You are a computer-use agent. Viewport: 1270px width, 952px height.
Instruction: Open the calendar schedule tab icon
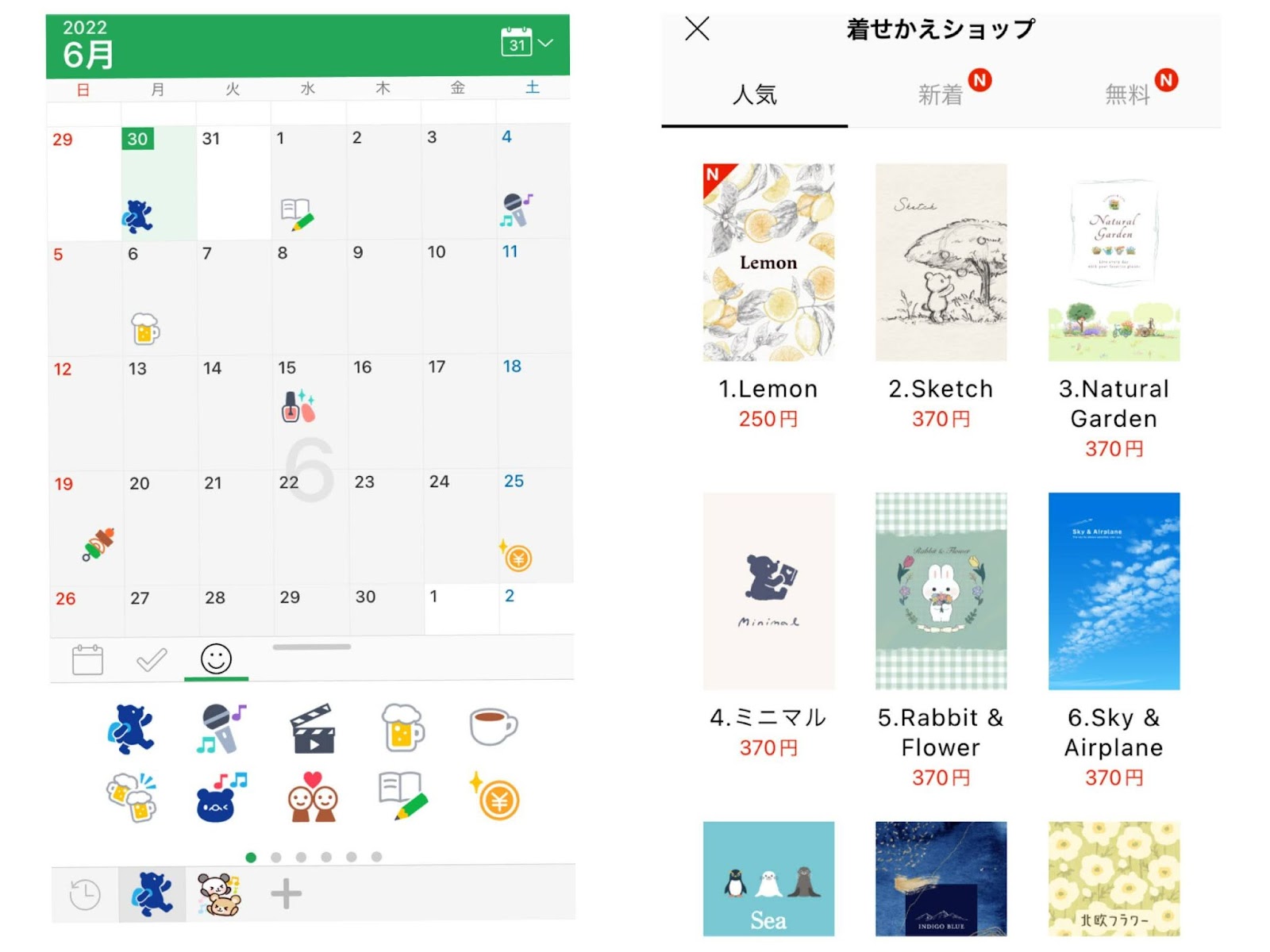click(87, 659)
